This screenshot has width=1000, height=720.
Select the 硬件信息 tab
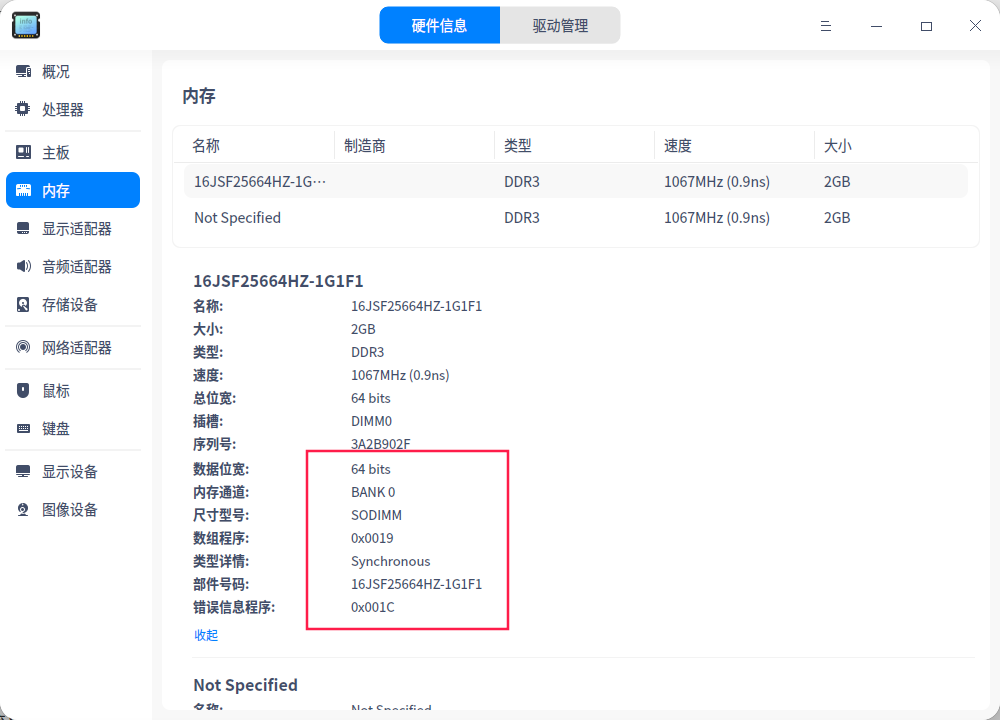point(440,25)
